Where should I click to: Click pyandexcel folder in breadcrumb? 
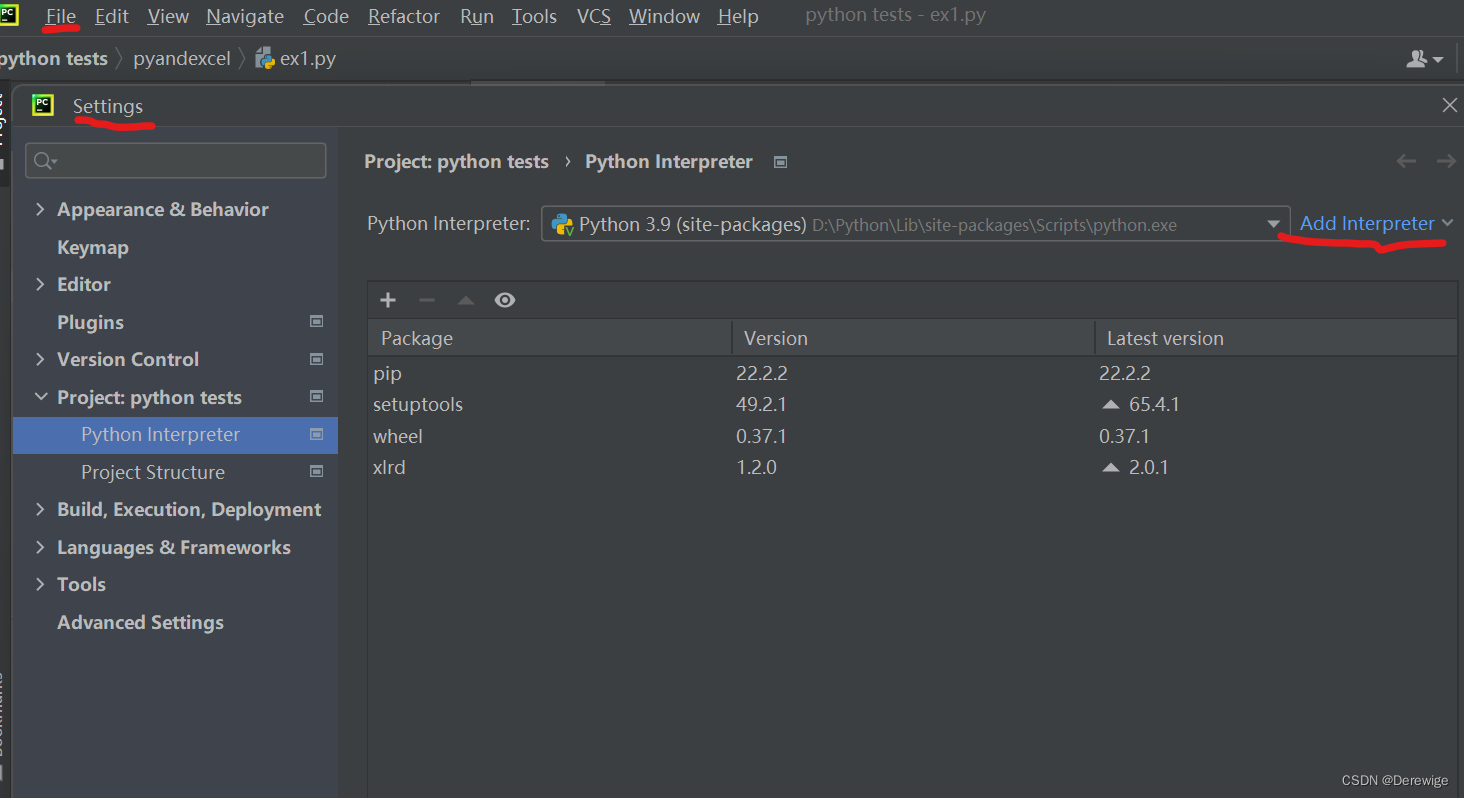[x=182, y=58]
